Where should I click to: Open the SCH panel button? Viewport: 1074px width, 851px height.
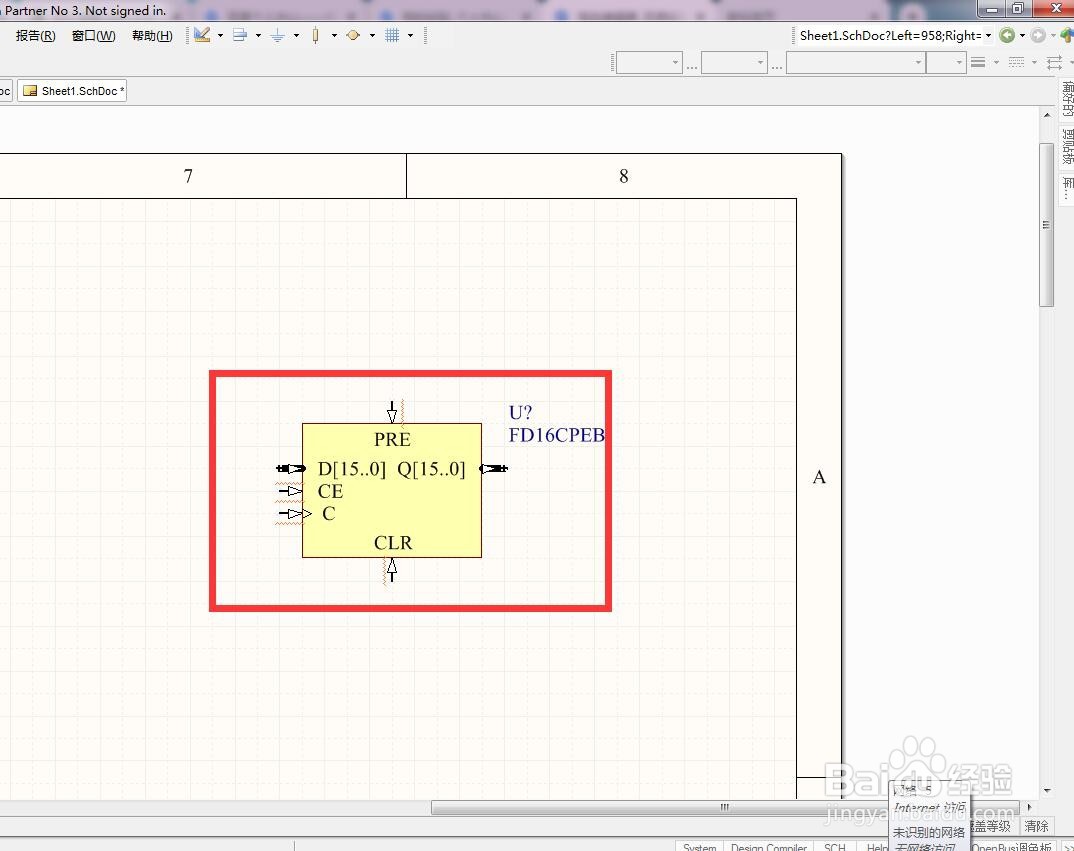[835, 847]
